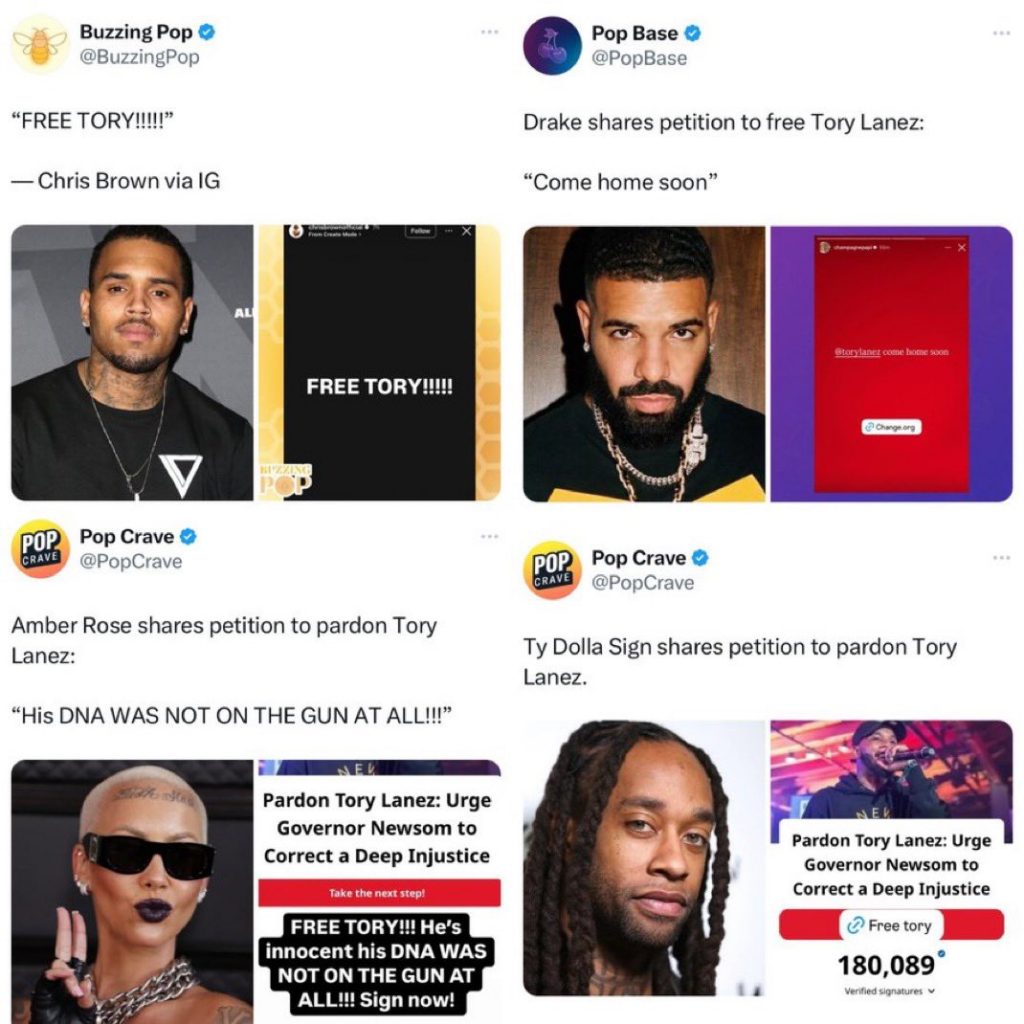Open three-dot menu on Amber Rose tweet

point(489,536)
